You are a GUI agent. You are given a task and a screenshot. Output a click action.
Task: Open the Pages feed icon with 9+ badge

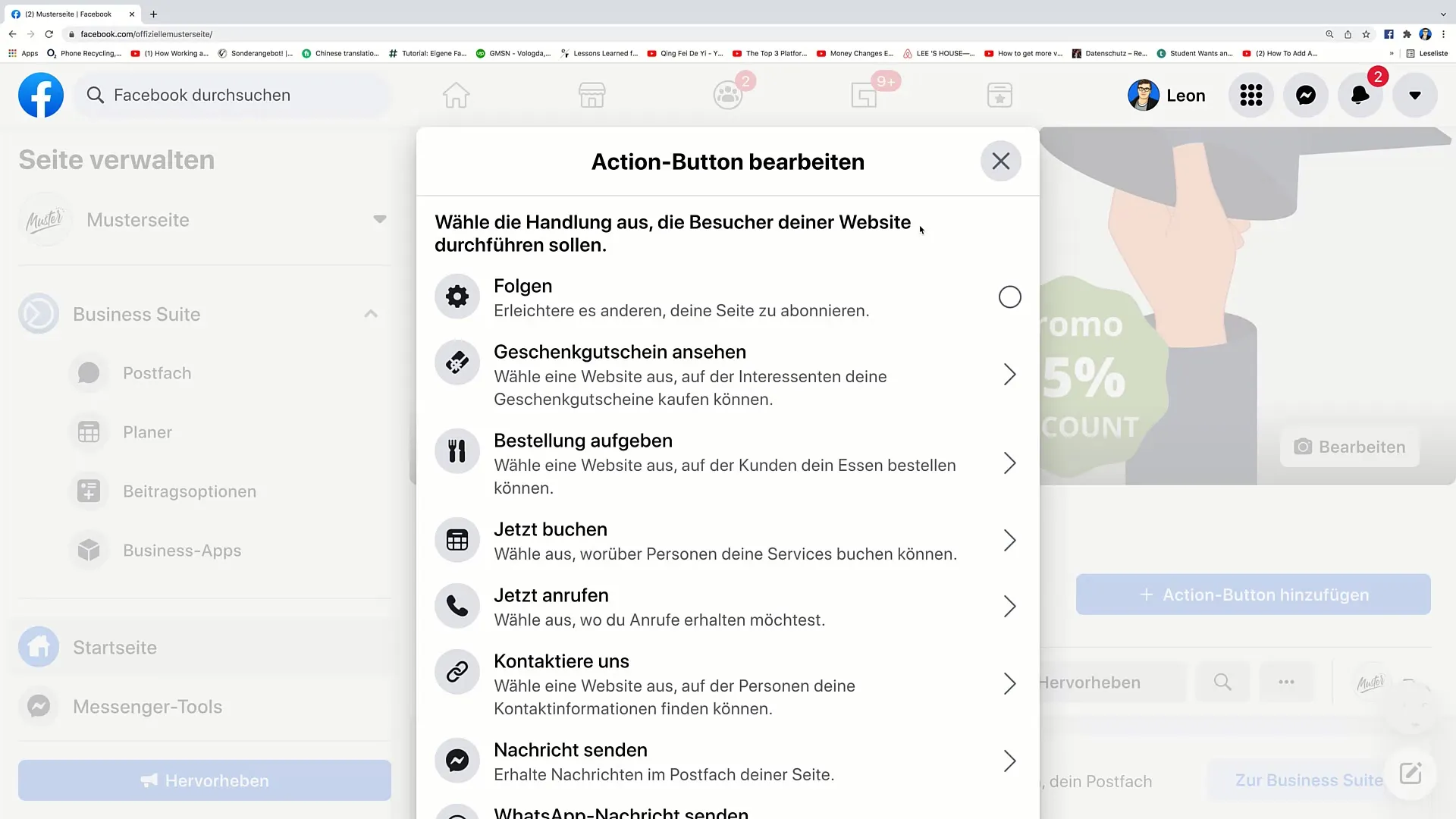coord(864,95)
